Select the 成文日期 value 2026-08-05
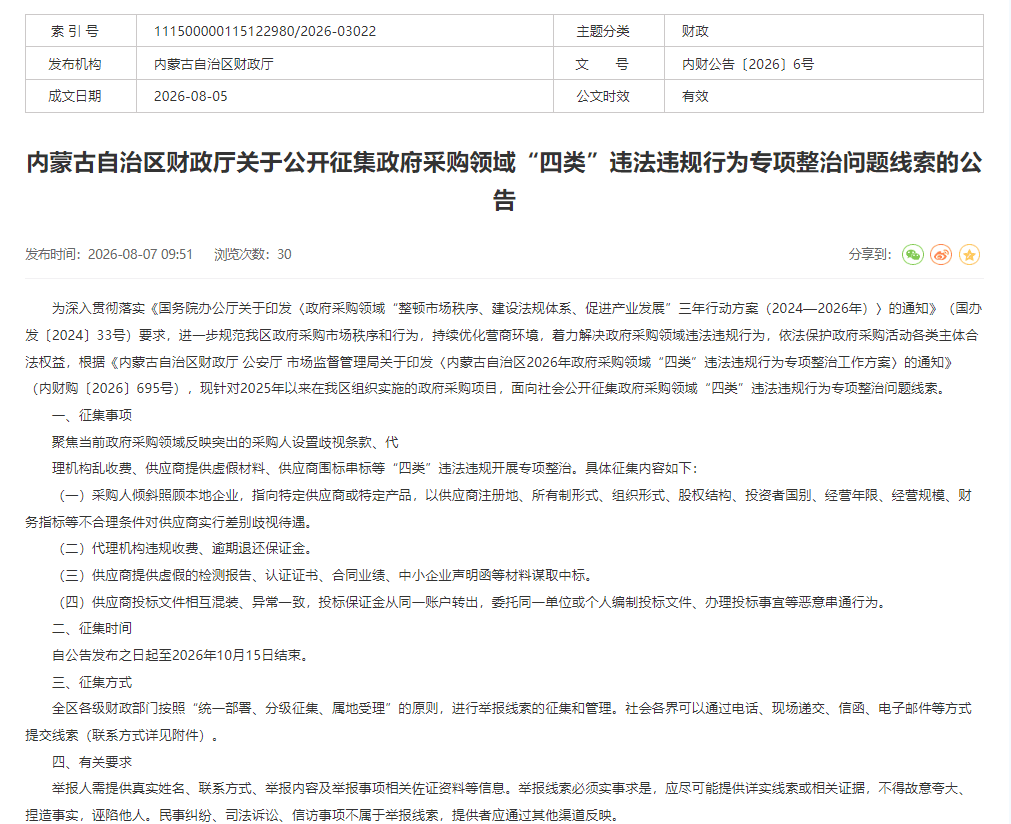1011x824 pixels. point(191,96)
